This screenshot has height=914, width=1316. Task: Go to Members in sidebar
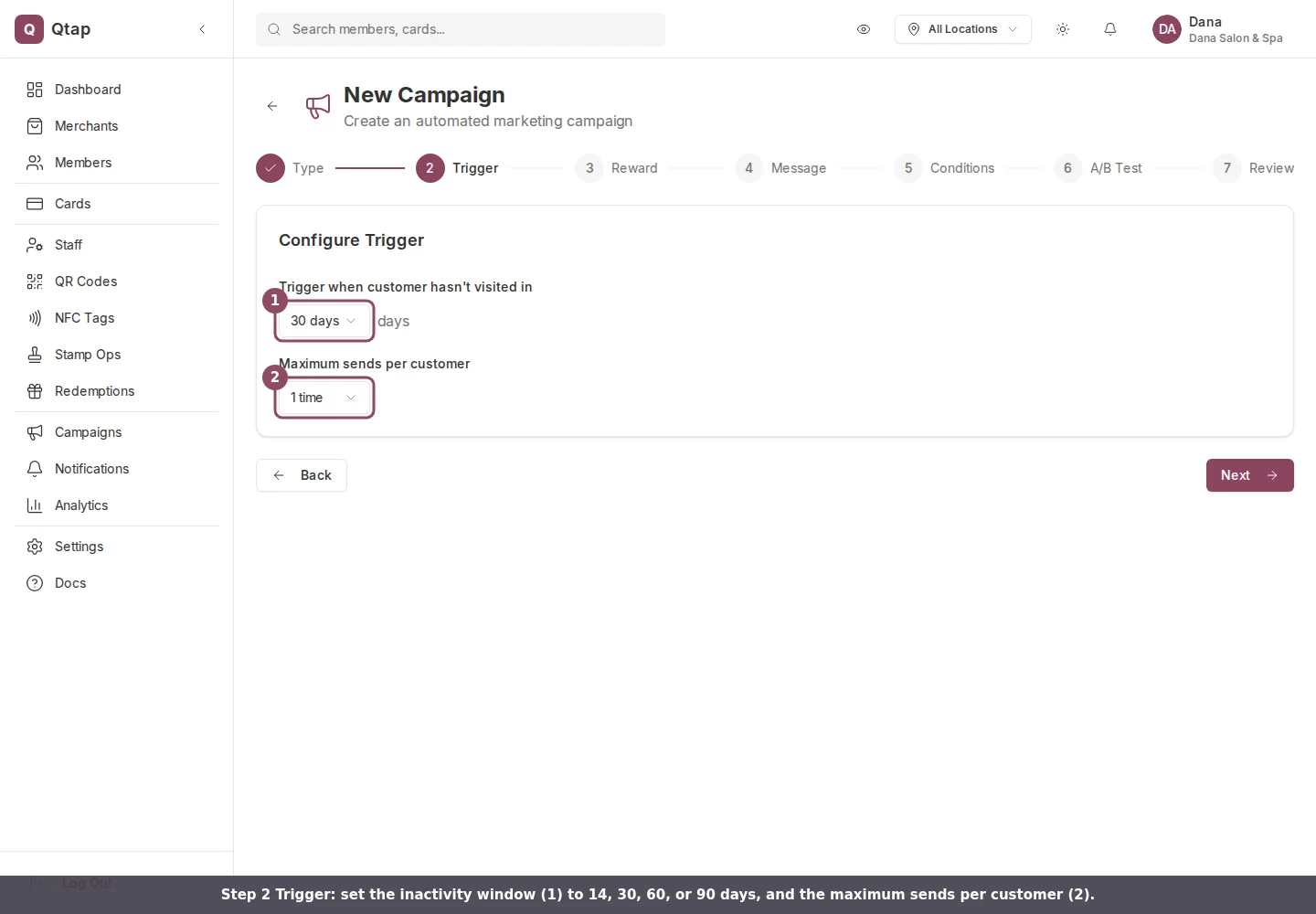pyautogui.click(x=117, y=163)
